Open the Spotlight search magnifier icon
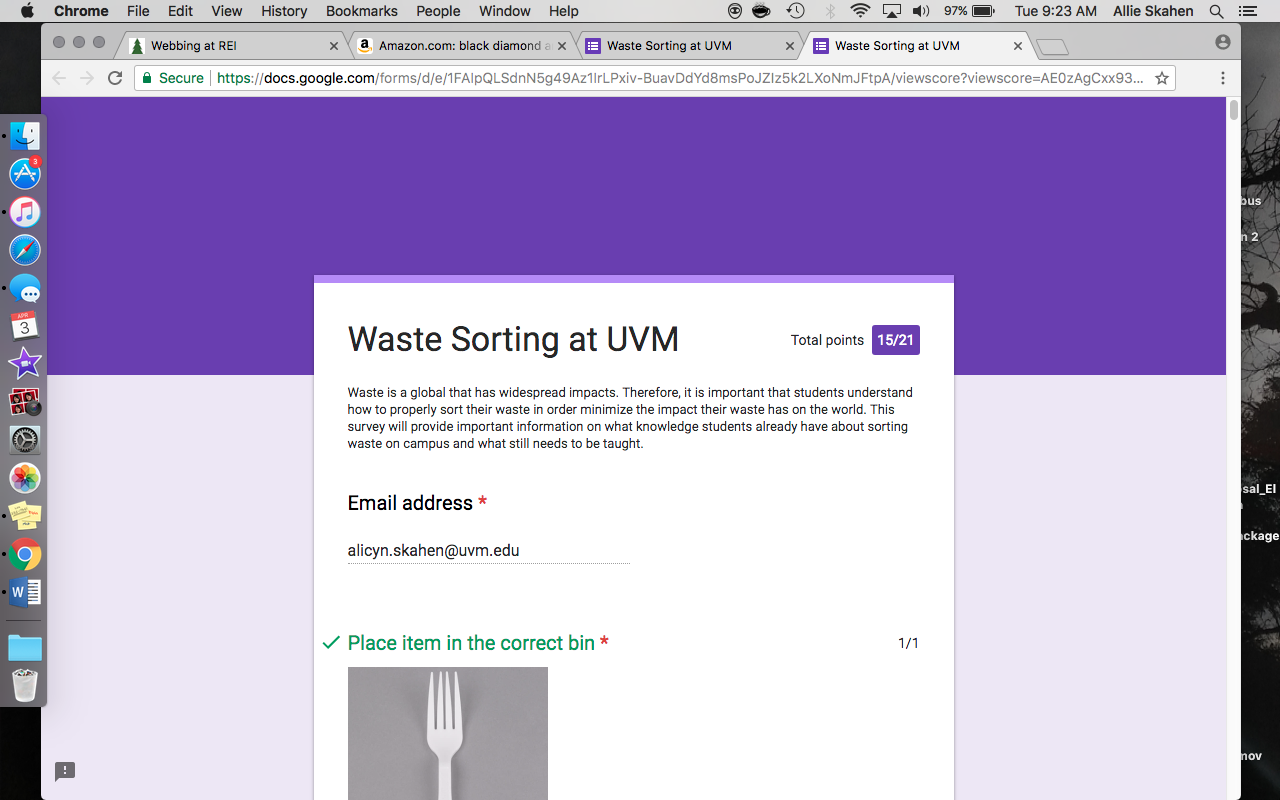The width and height of the screenshot is (1280, 800). (1216, 11)
